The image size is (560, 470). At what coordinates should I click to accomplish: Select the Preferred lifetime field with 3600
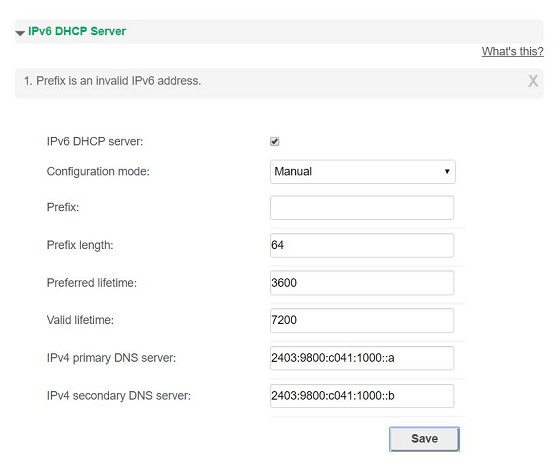pyautogui.click(x=362, y=283)
